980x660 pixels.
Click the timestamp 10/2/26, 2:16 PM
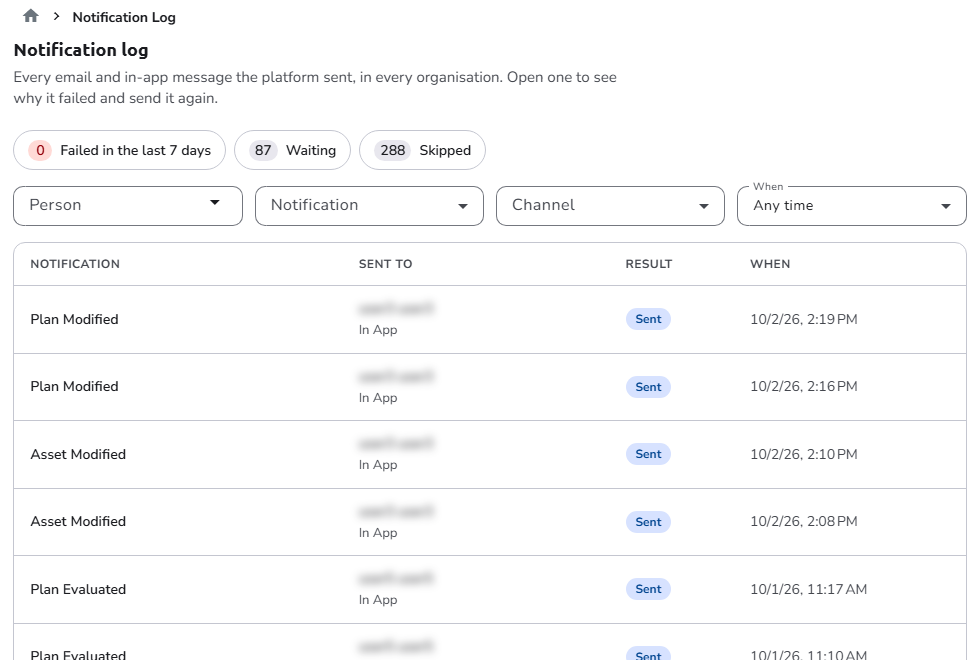(x=804, y=387)
